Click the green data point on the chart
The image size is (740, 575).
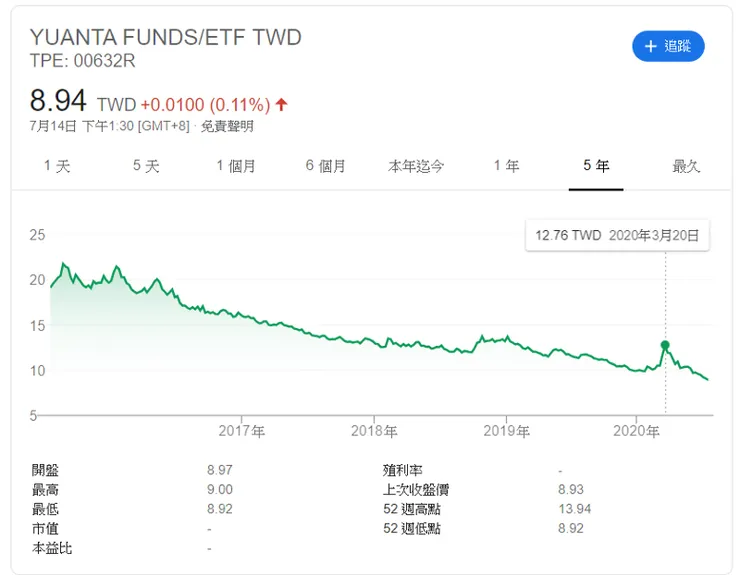pyautogui.click(x=665, y=345)
